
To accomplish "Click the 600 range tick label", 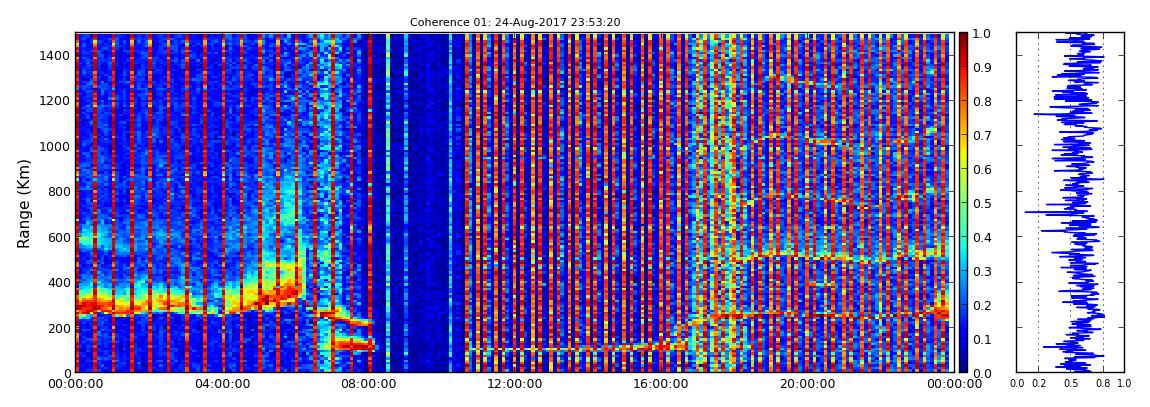I will point(59,238).
